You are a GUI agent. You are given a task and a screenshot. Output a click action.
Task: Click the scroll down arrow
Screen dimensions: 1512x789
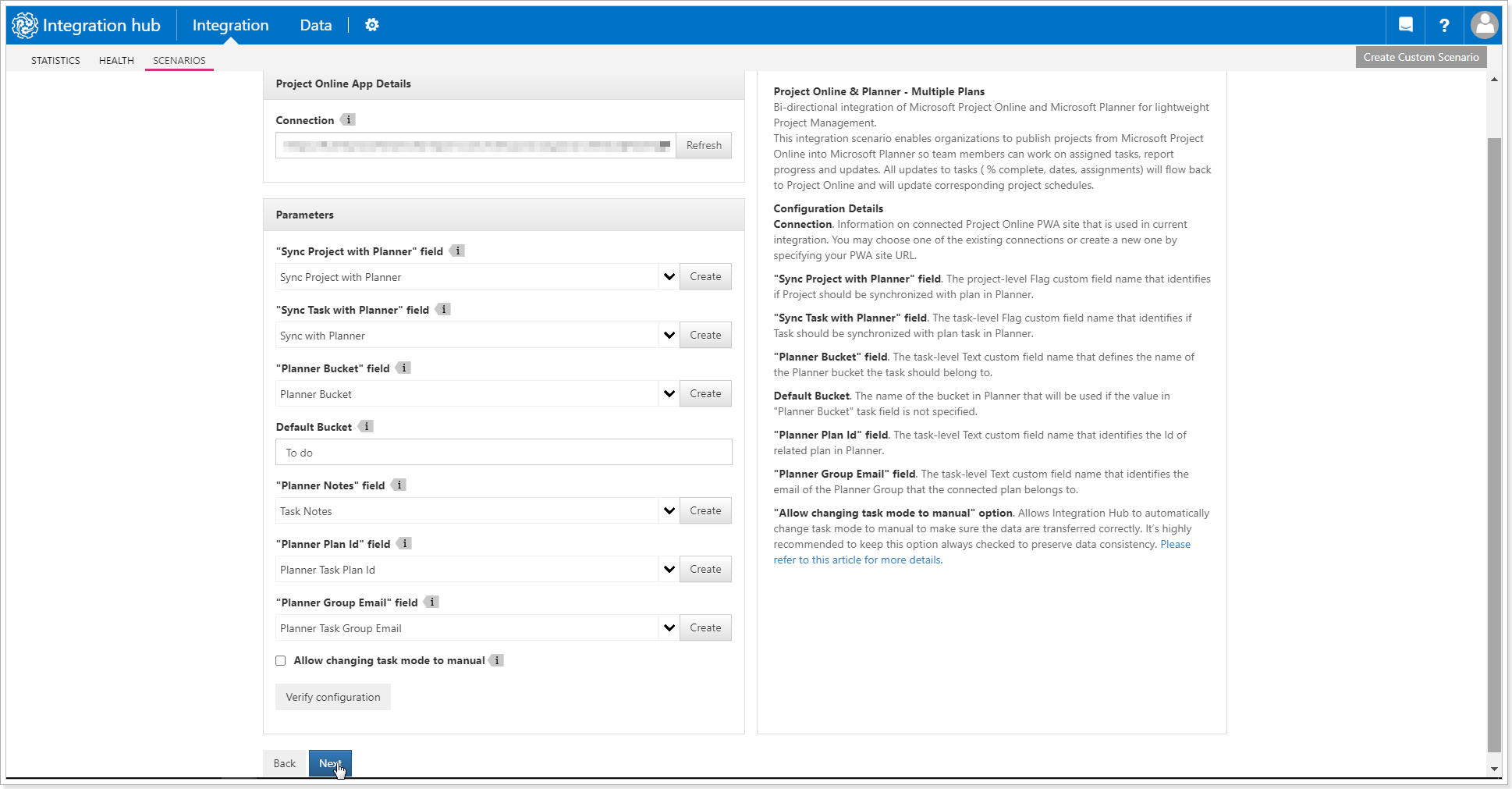(1494, 769)
